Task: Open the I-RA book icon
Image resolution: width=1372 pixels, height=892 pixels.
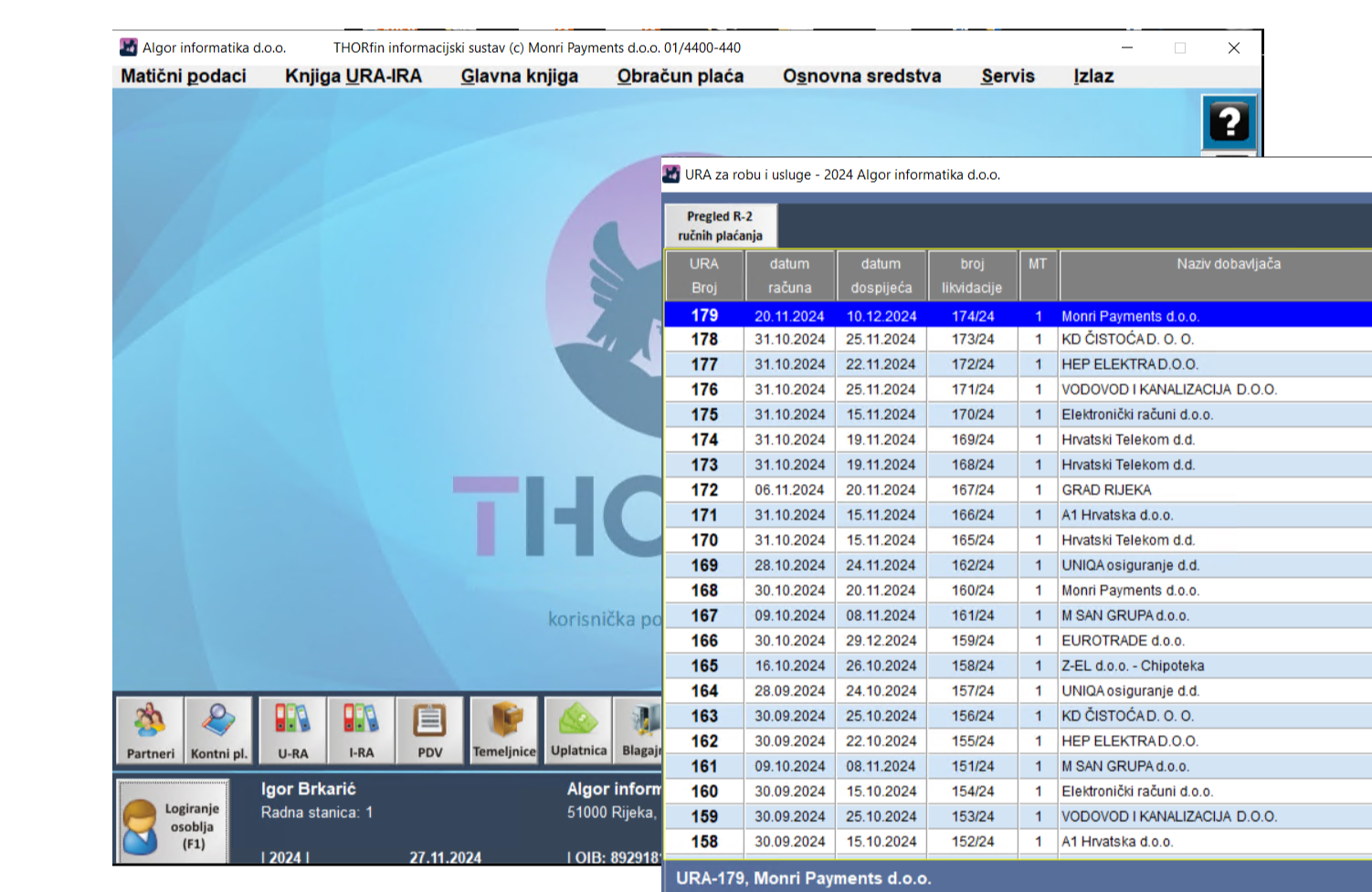Action: tap(361, 729)
